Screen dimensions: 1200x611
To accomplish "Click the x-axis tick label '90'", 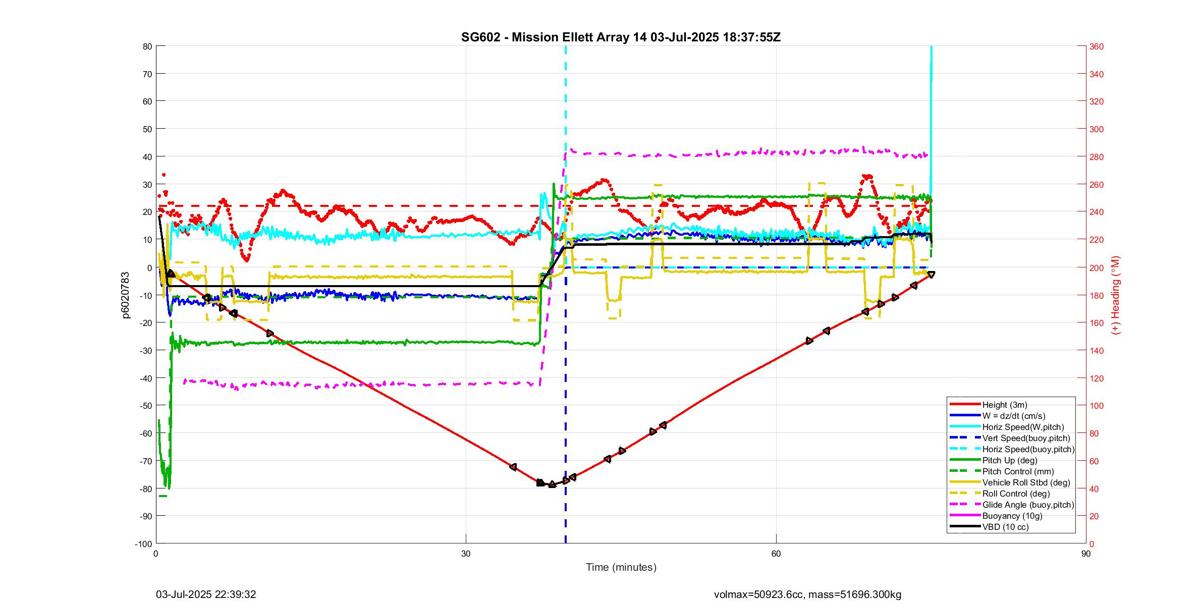I will 1086,552.
